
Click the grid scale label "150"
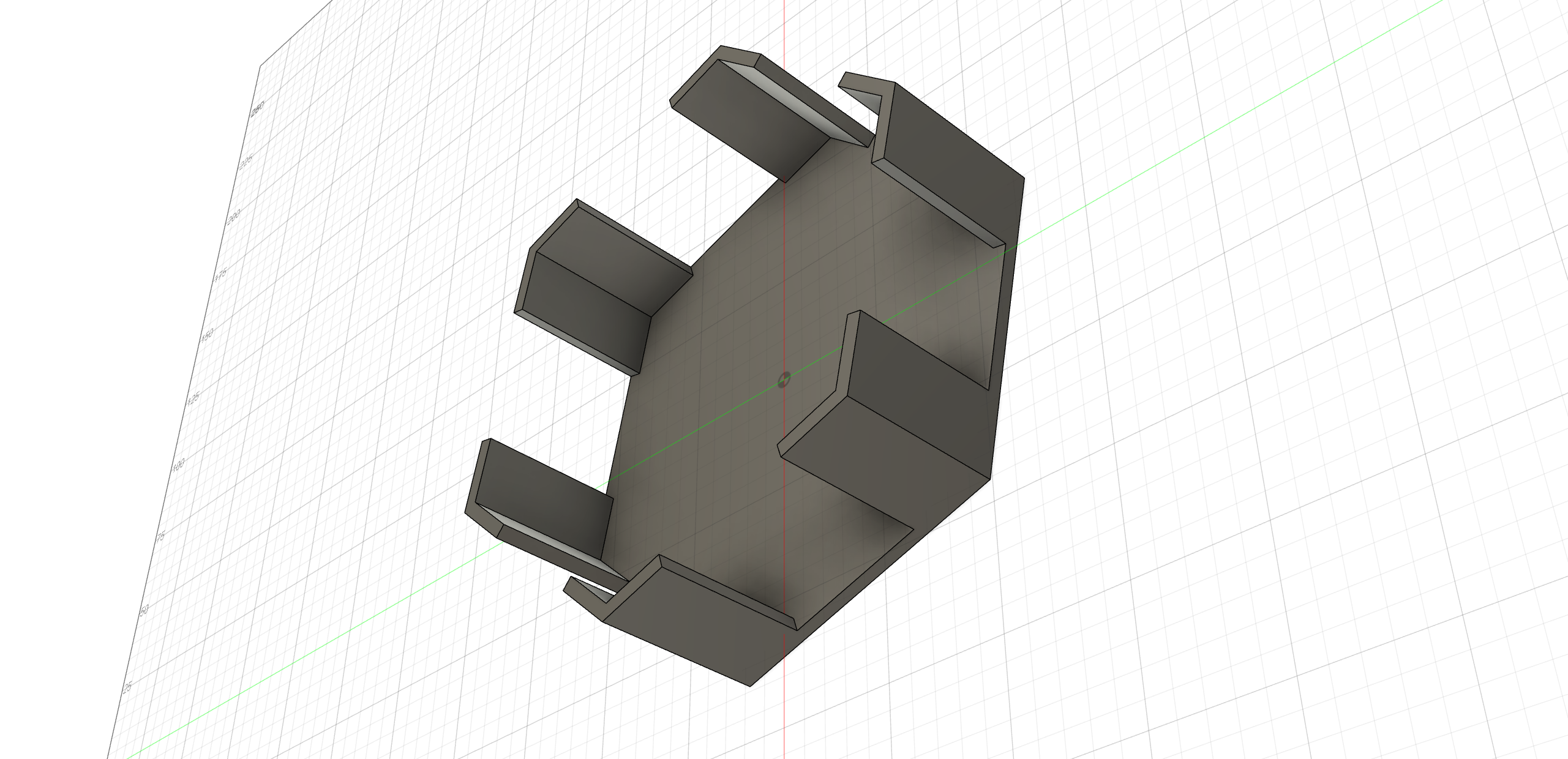click(207, 336)
